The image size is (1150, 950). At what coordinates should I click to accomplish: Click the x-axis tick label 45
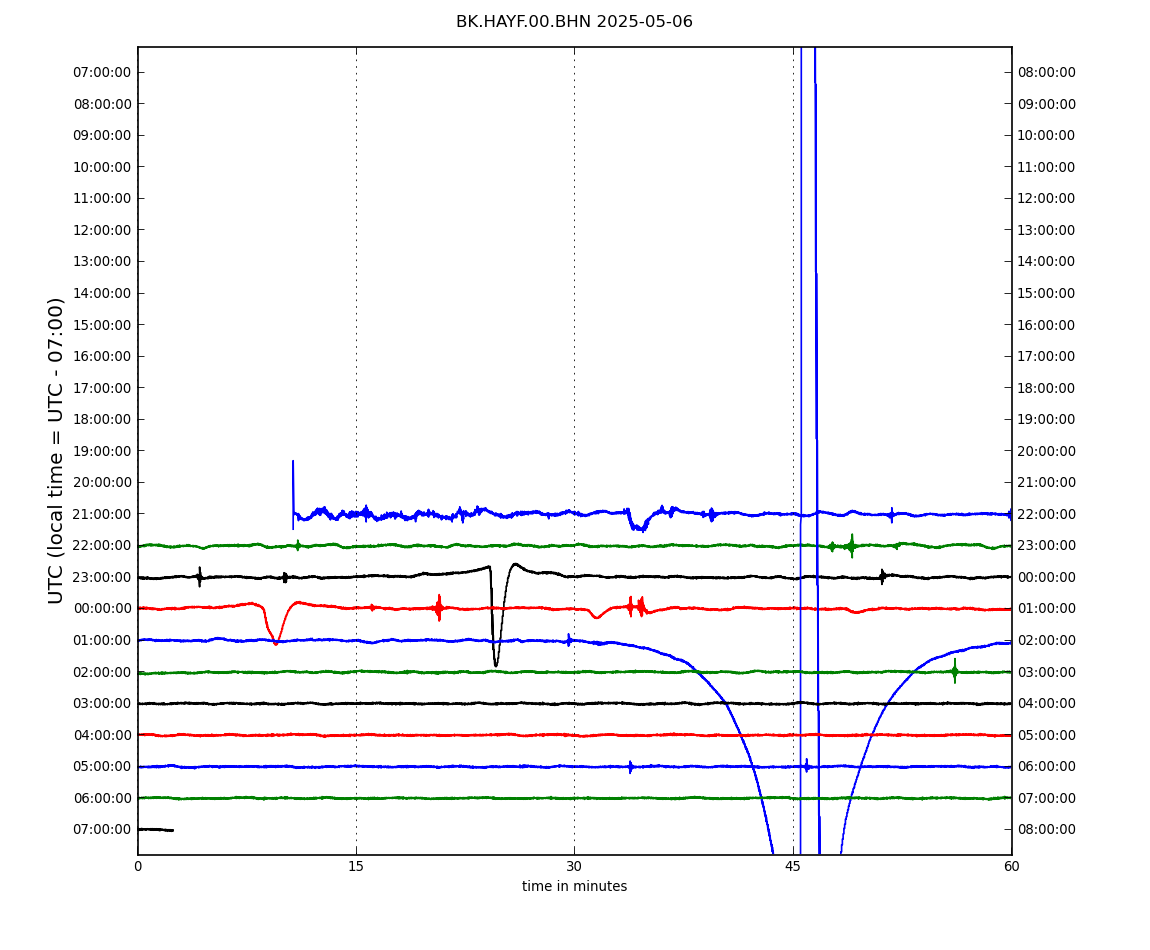793,866
